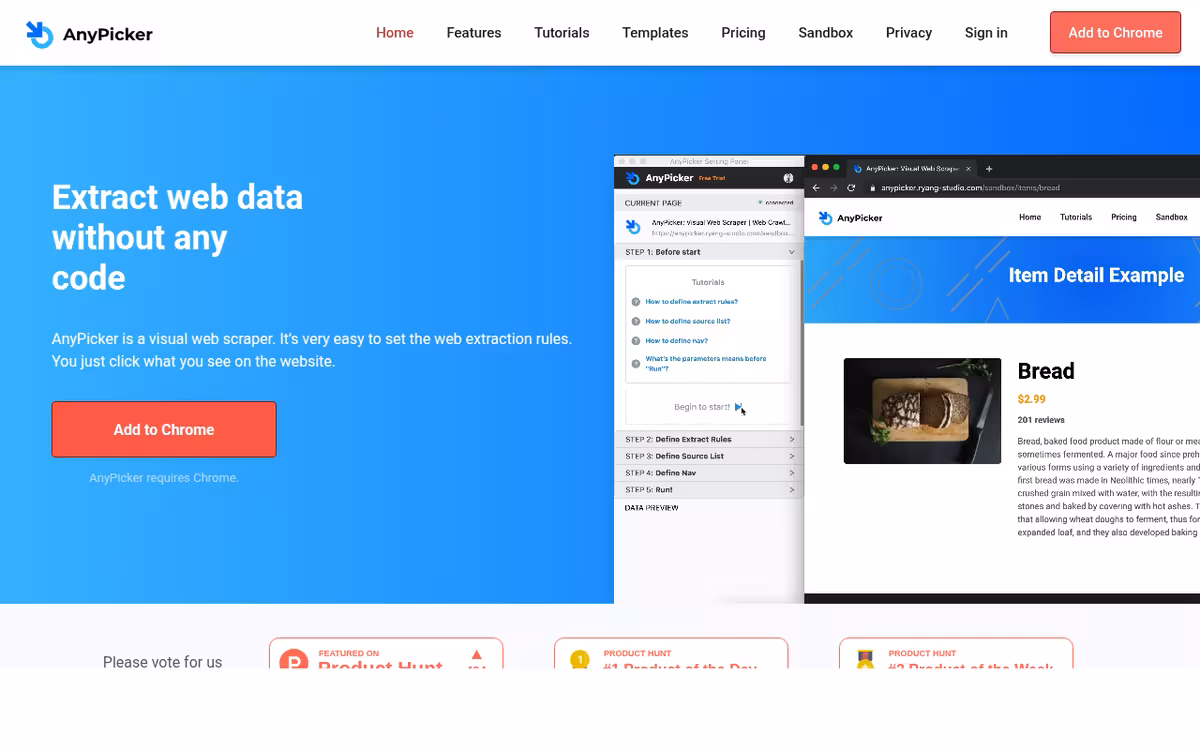Open the Privacy page
The width and height of the screenshot is (1200, 750).
point(909,33)
